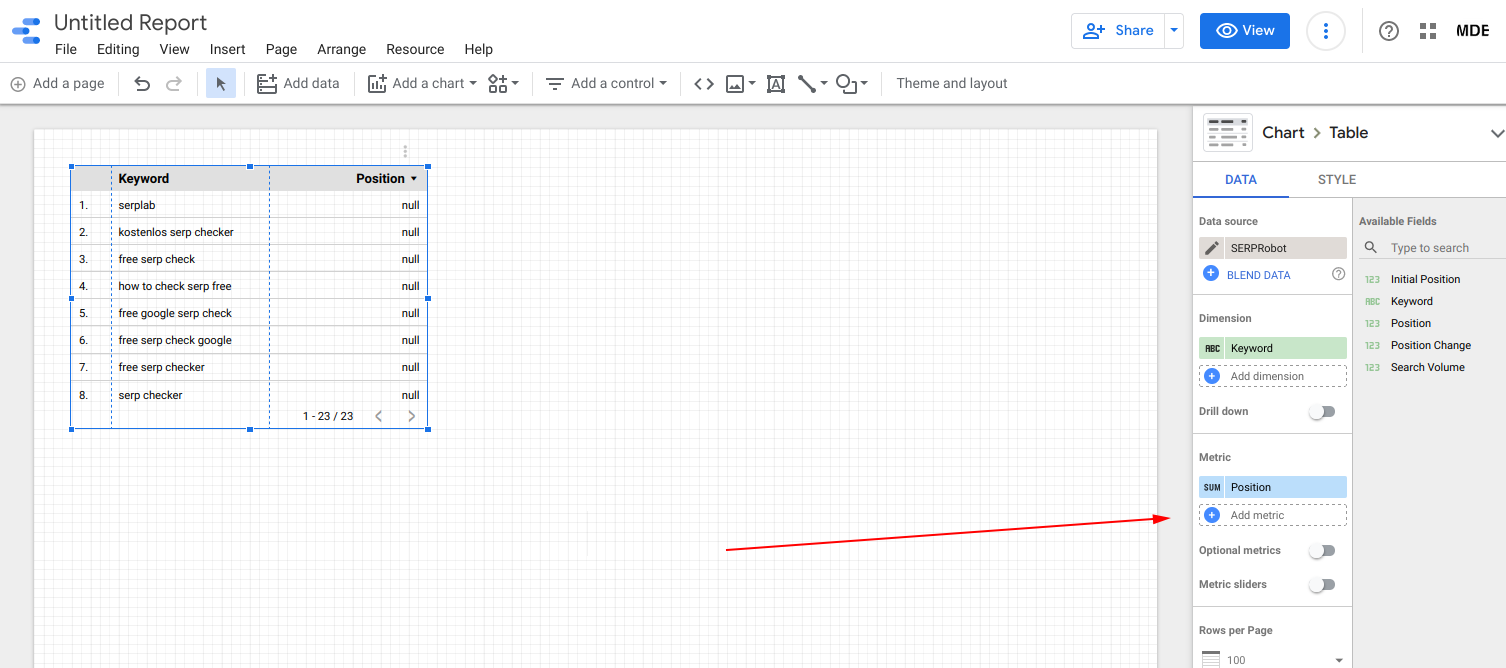Select the selection mode pointer tool
Image resolution: width=1506 pixels, height=668 pixels.
[221, 84]
